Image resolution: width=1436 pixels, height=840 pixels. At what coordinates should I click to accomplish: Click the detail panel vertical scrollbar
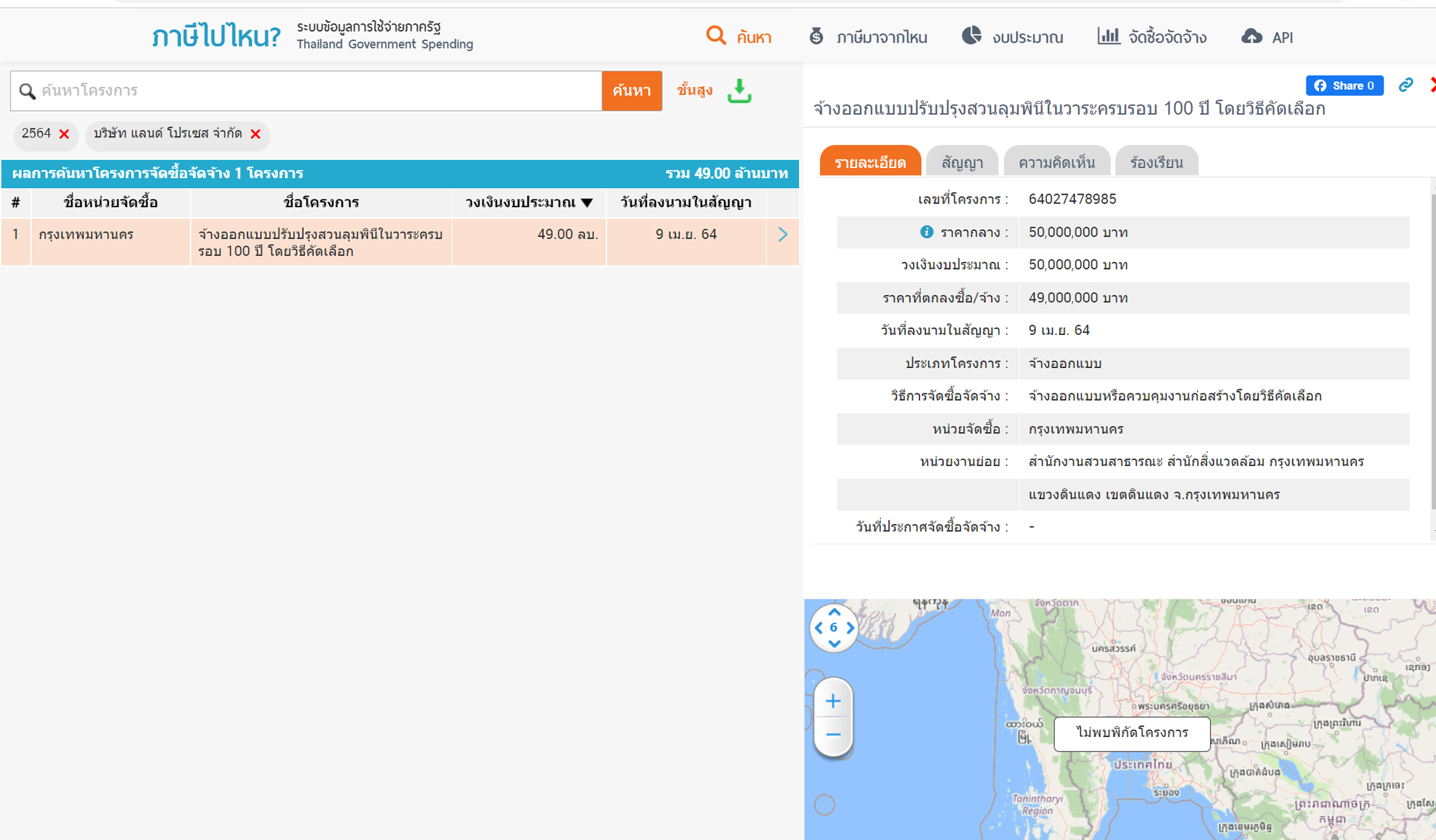1433,352
